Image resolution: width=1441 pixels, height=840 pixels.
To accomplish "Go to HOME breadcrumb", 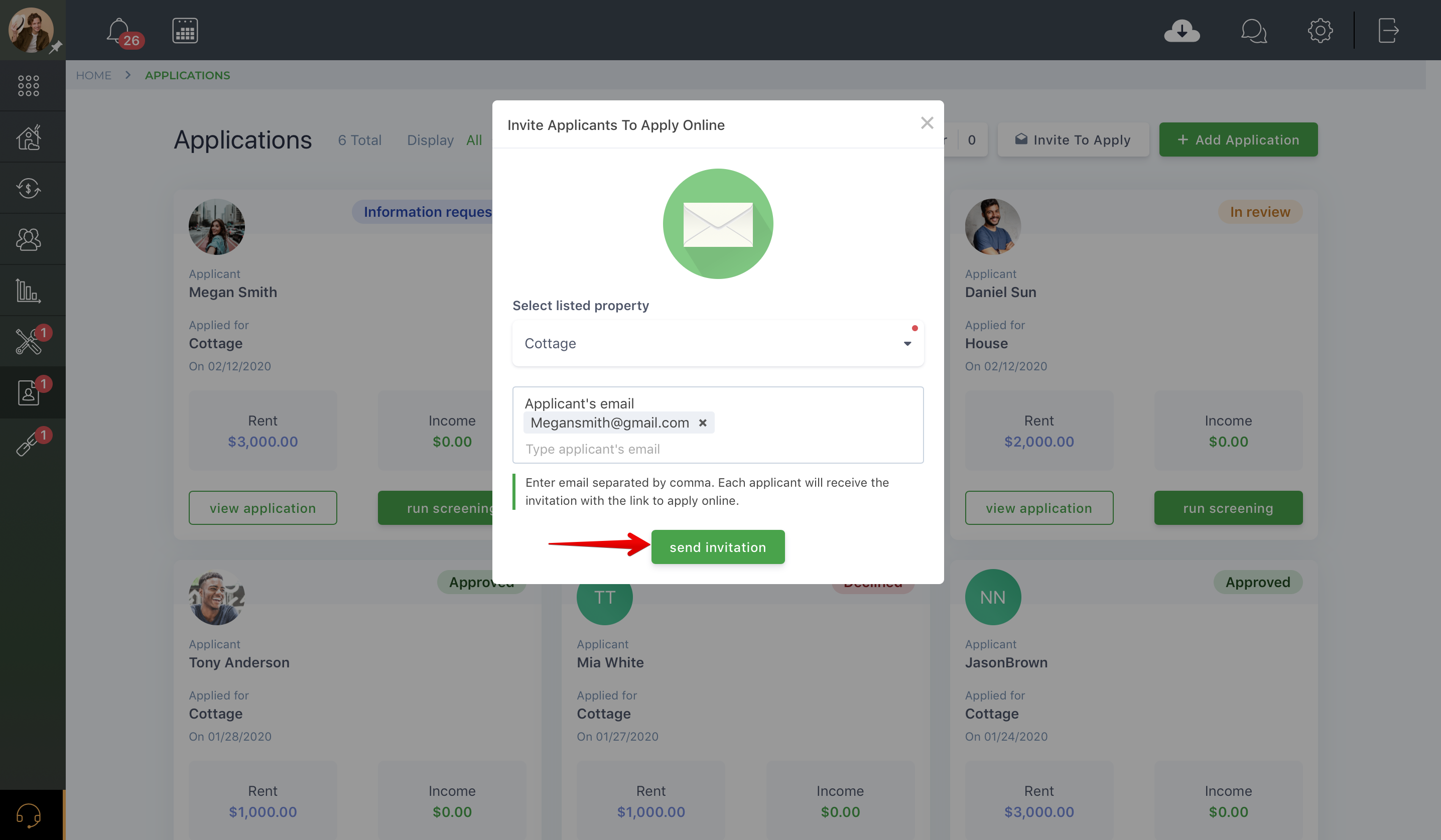I will [94, 75].
